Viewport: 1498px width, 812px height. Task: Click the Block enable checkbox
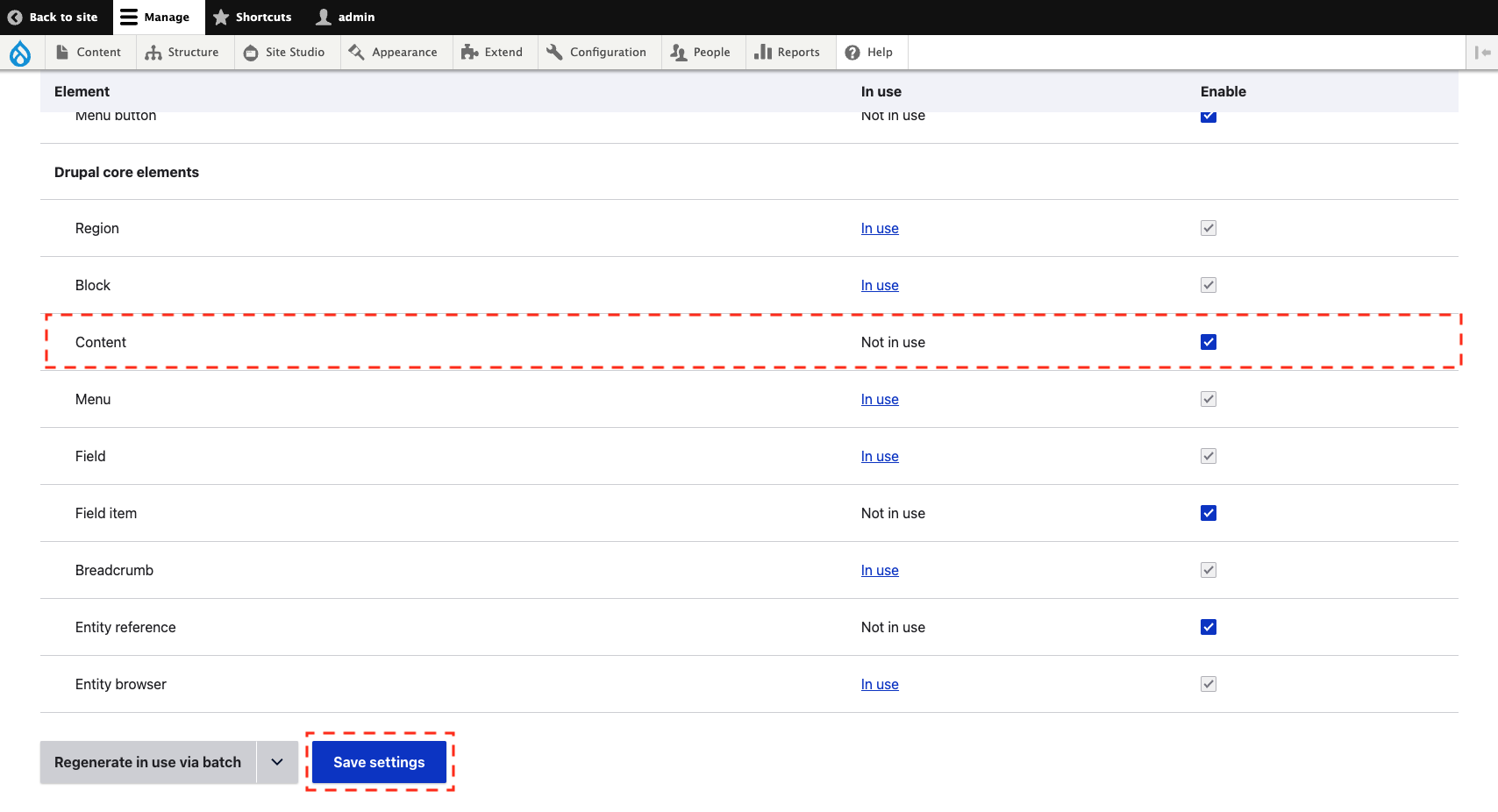(1209, 285)
